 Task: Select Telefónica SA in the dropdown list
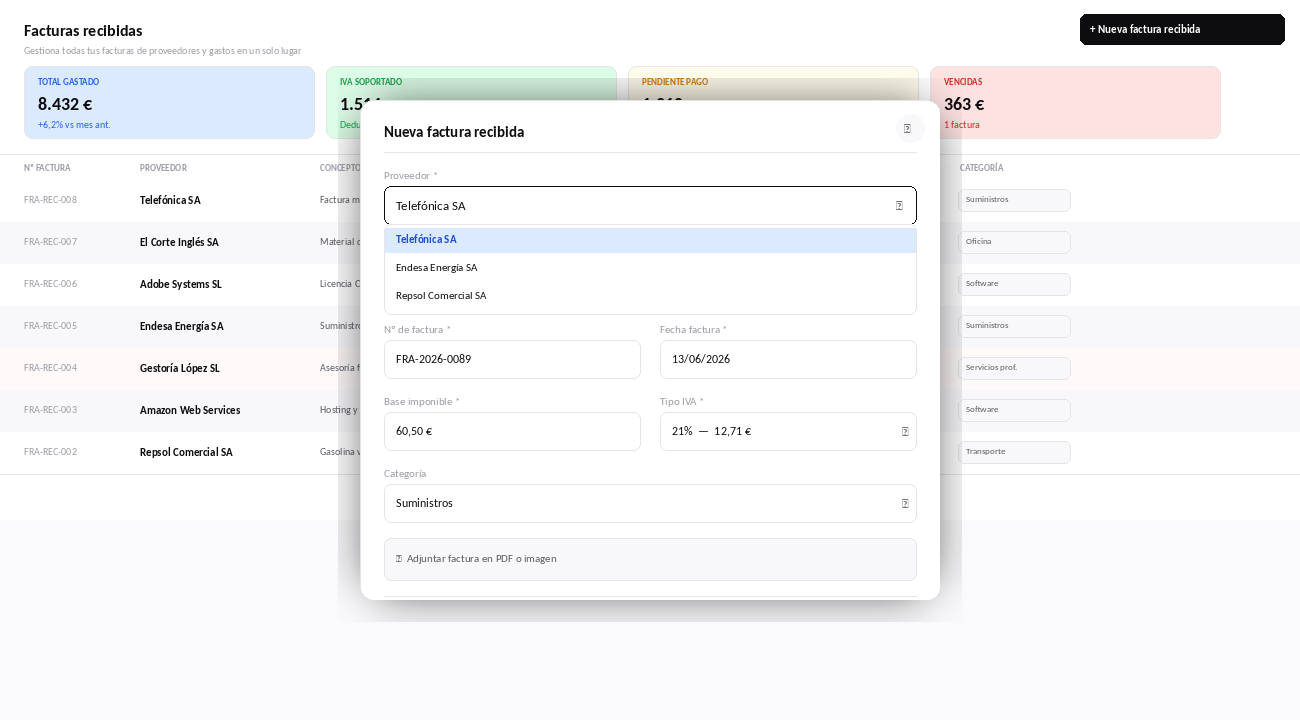[x=650, y=240]
